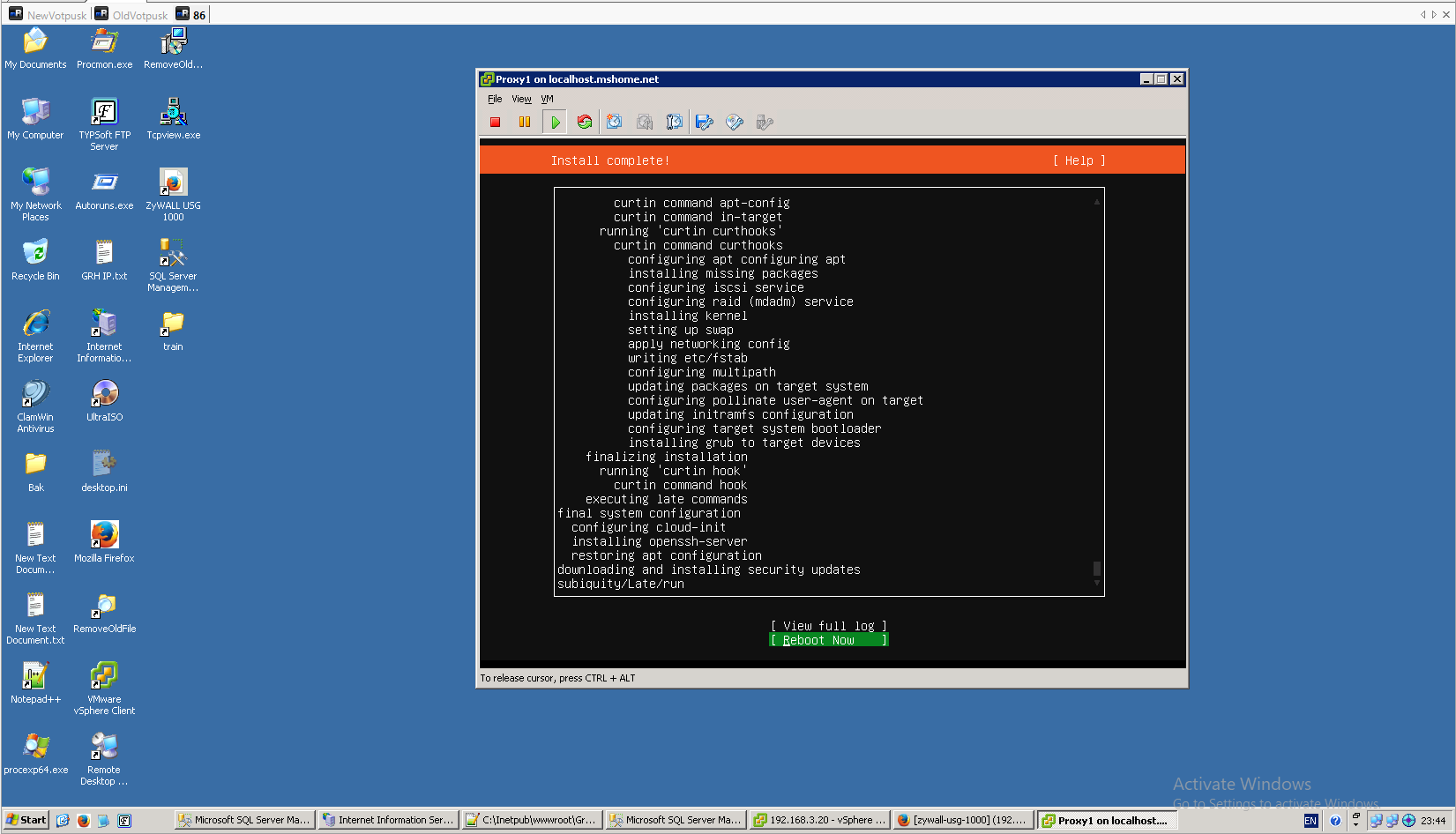Switch to the NewVotpusk session tab
Image resolution: width=1456 pixels, height=834 pixels.
tap(49, 15)
